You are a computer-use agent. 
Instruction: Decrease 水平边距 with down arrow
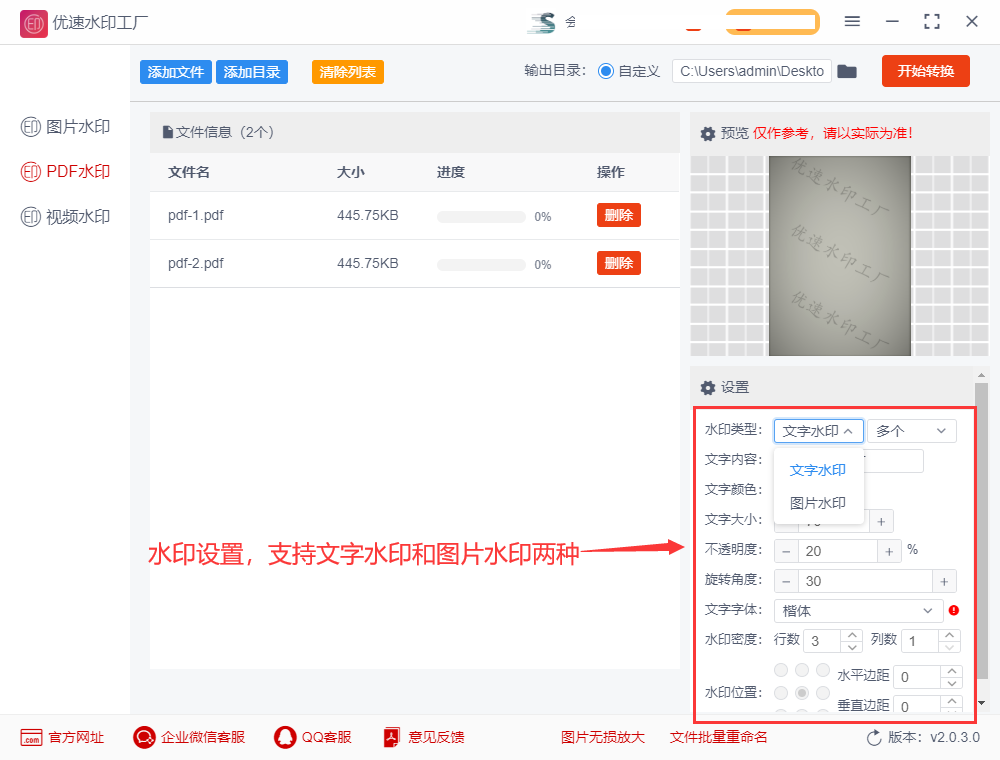tap(952, 682)
